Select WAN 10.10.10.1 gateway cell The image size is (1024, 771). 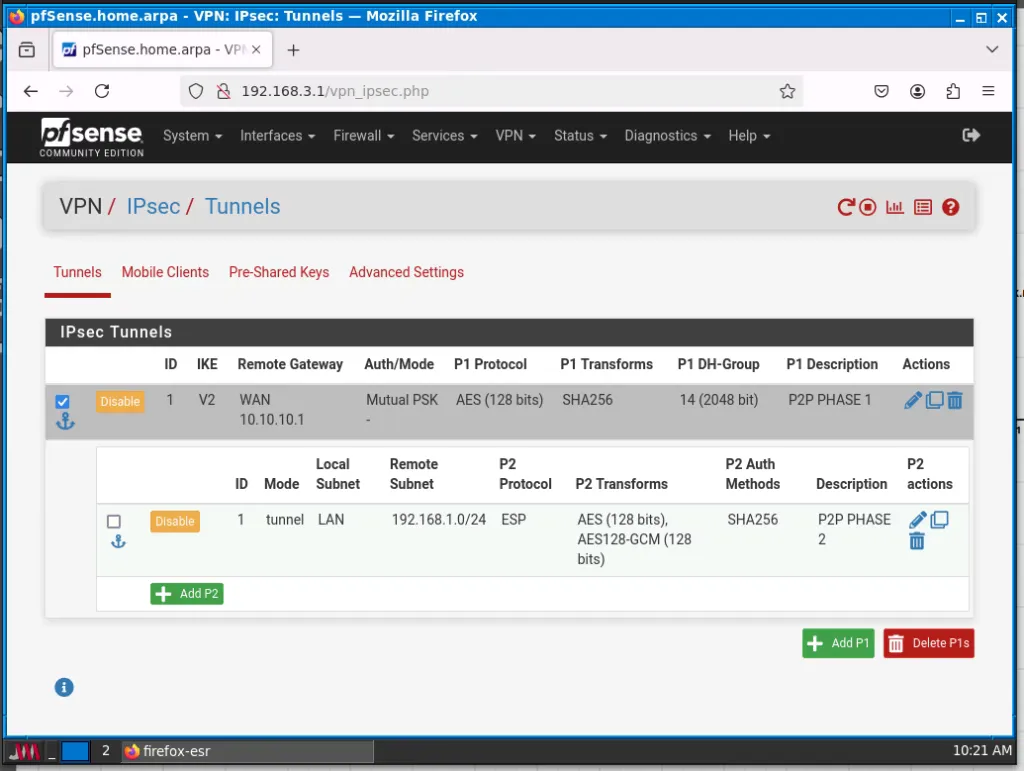(x=271, y=409)
